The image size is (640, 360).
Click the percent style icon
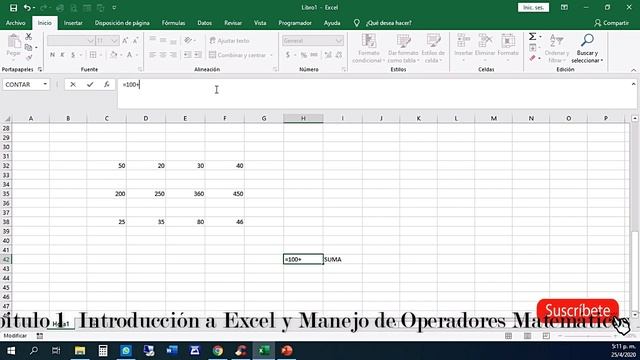pyautogui.click(x=304, y=55)
